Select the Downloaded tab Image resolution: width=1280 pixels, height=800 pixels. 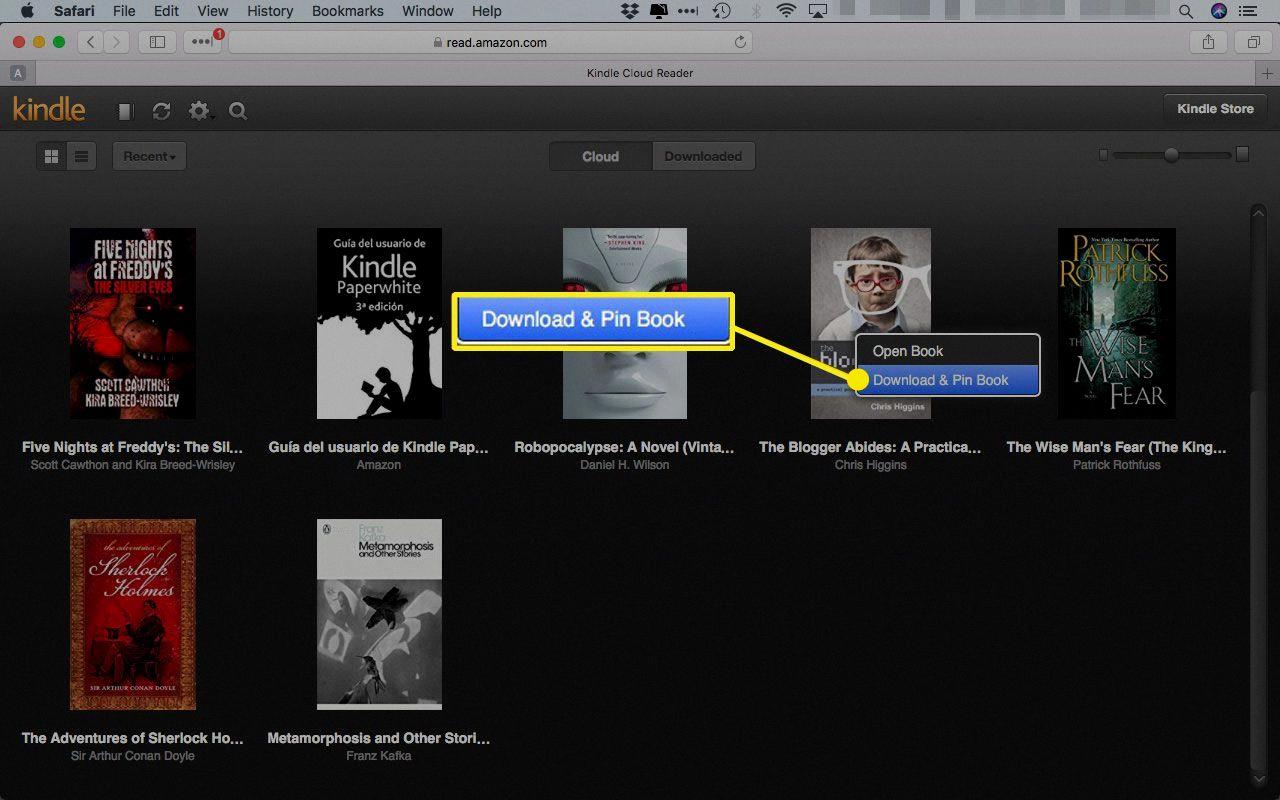click(703, 156)
